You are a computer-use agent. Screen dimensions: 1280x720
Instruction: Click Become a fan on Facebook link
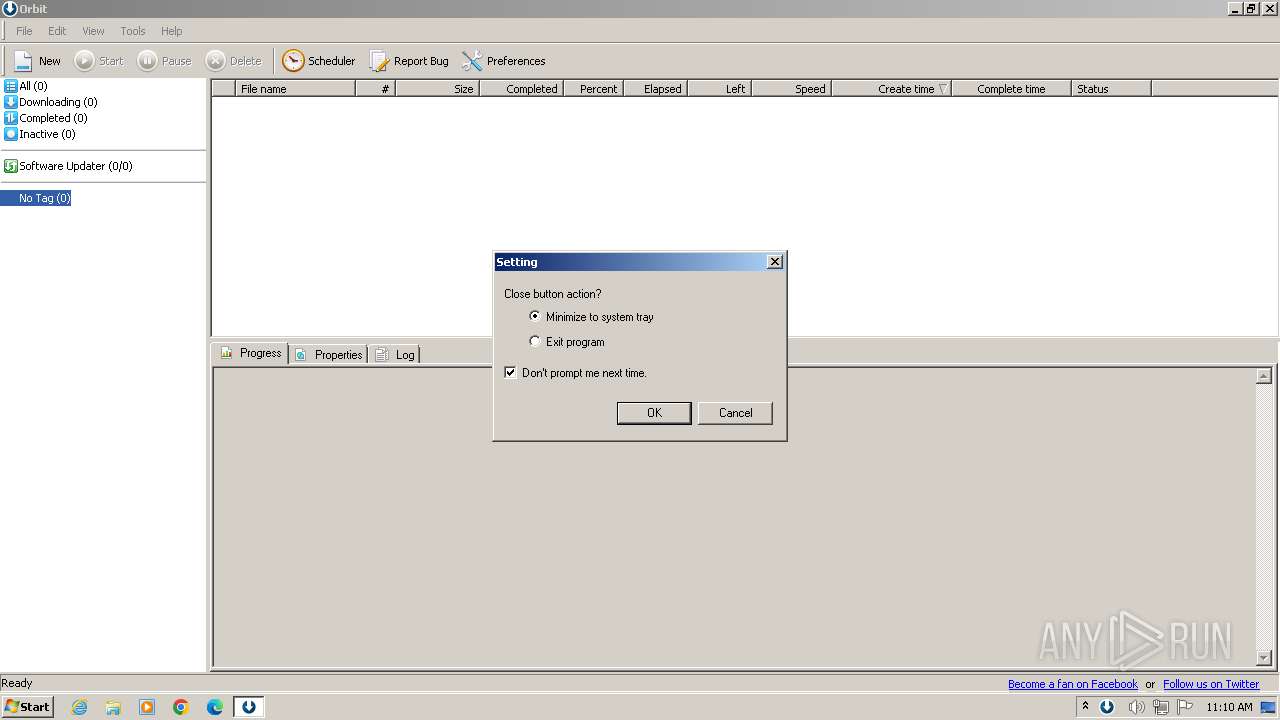click(x=1073, y=684)
